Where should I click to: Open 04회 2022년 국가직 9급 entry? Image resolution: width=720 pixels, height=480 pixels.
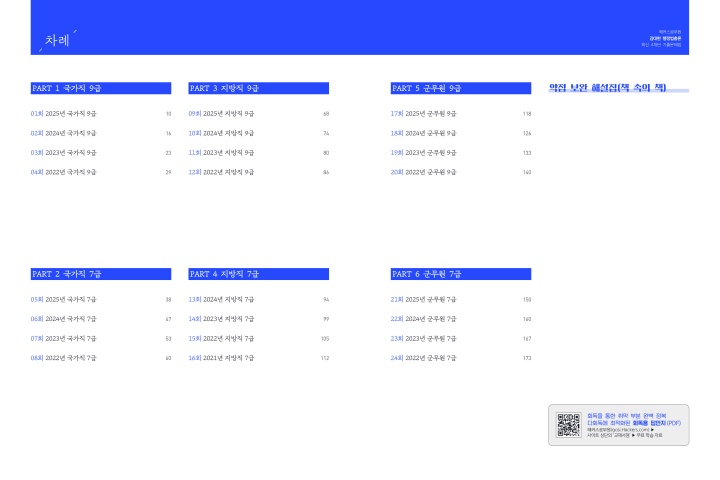(64, 172)
